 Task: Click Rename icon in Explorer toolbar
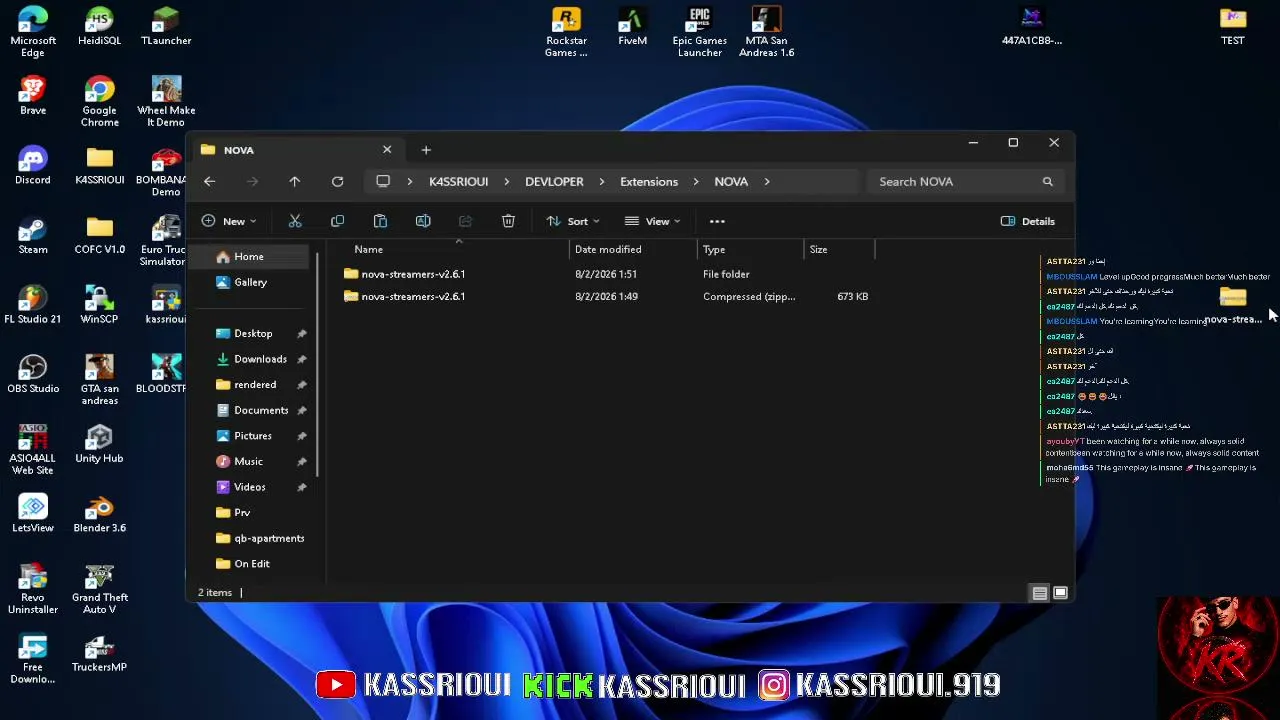pyautogui.click(x=423, y=221)
